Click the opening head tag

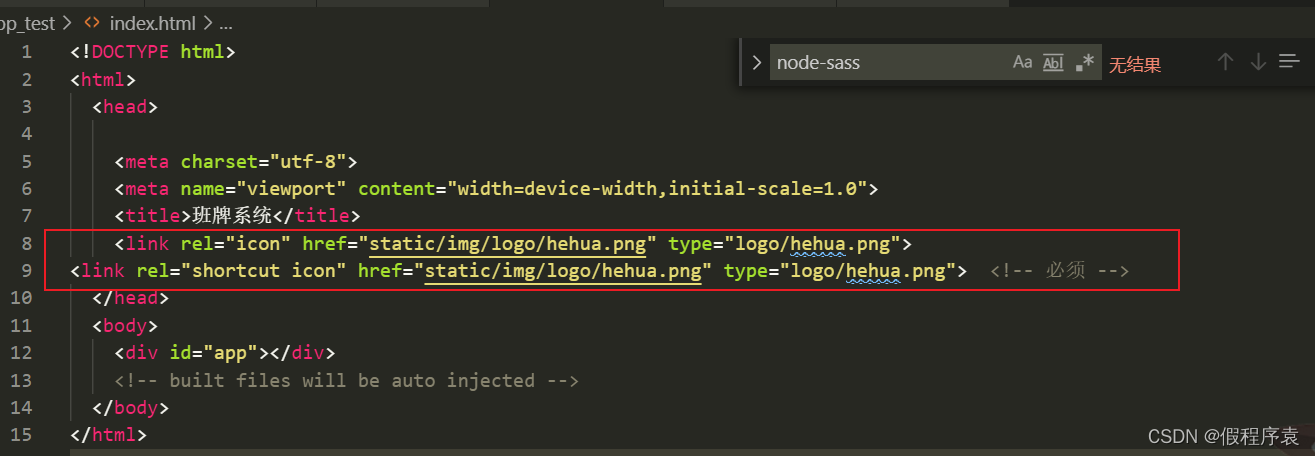coord(125,106)
